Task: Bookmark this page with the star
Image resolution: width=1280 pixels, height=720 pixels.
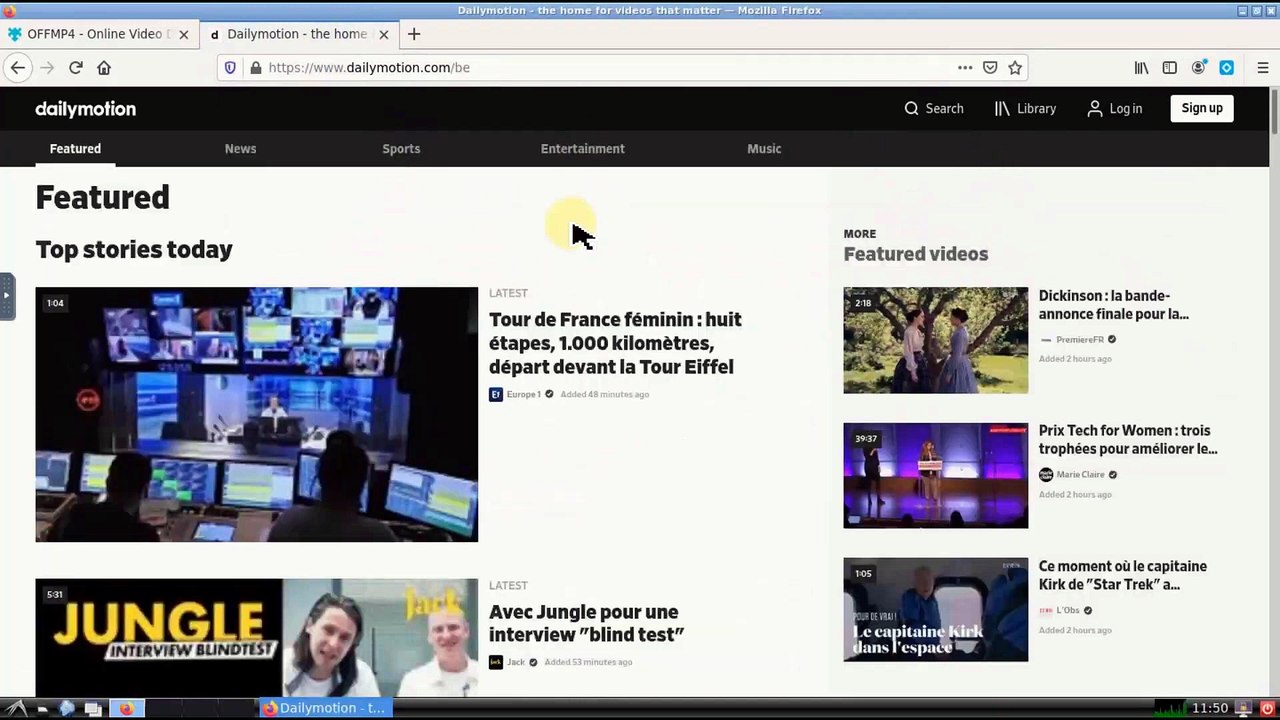Action: click(x=1015, y=67)
